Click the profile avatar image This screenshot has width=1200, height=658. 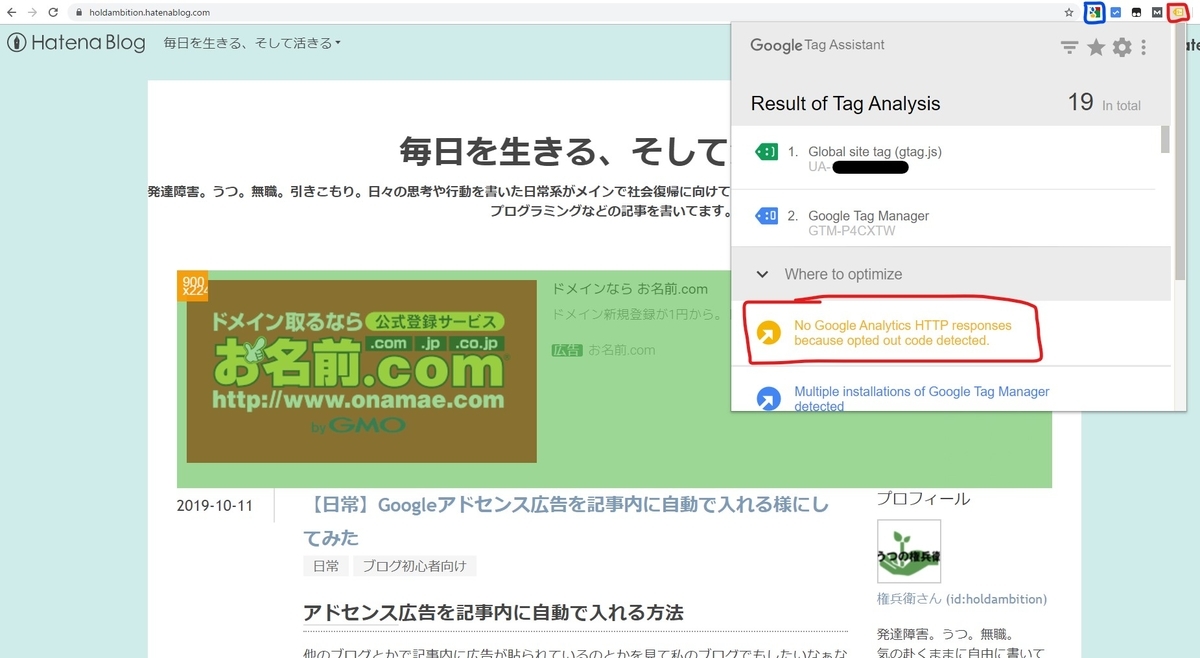pos(908,551)
